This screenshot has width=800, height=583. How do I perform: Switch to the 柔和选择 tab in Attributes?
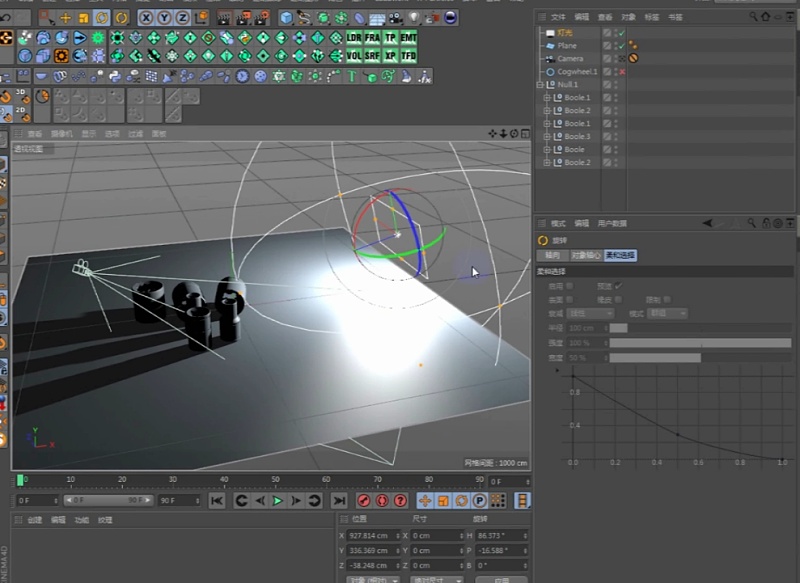[621, 254]
